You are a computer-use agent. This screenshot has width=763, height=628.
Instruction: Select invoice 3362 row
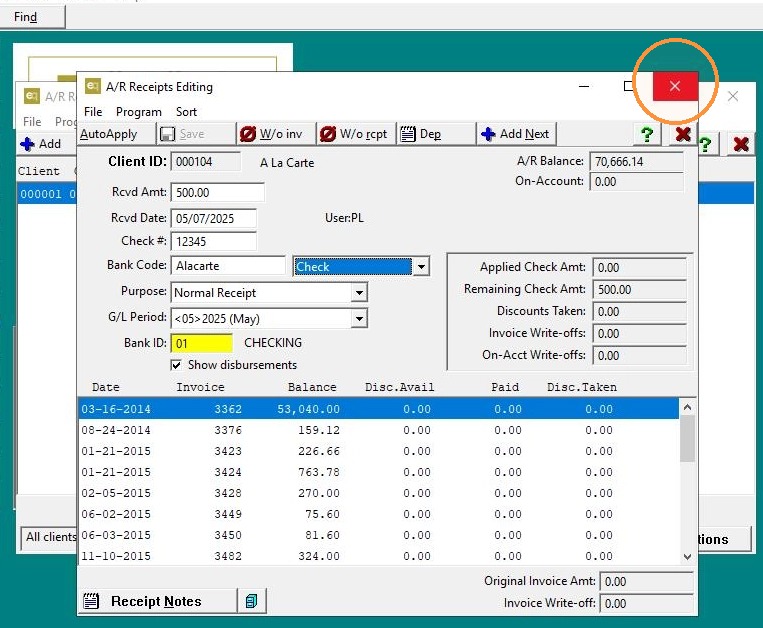coord(379,409)
